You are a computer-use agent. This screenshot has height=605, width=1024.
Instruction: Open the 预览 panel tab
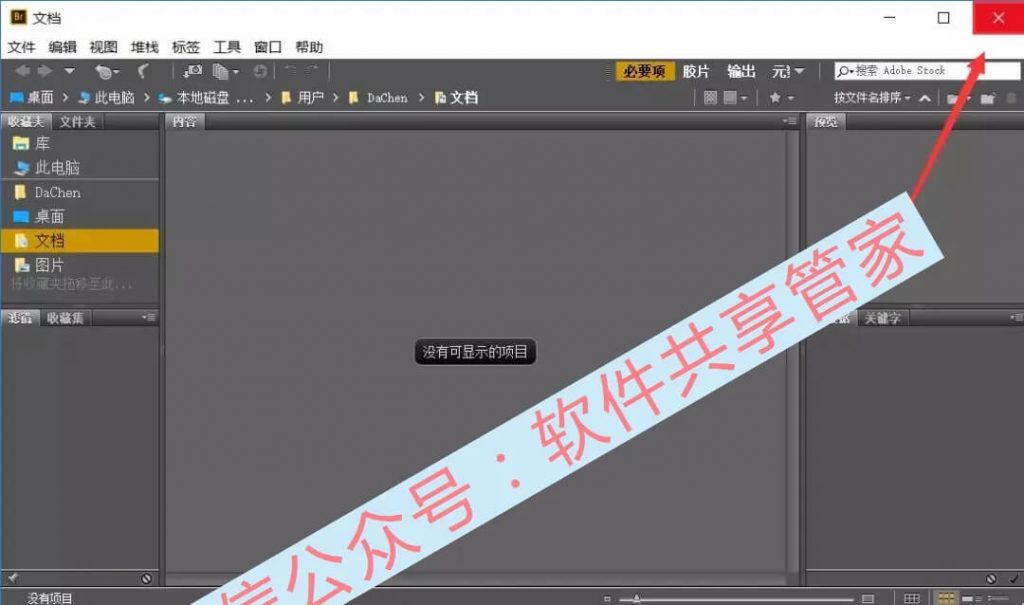coord(825,121)
